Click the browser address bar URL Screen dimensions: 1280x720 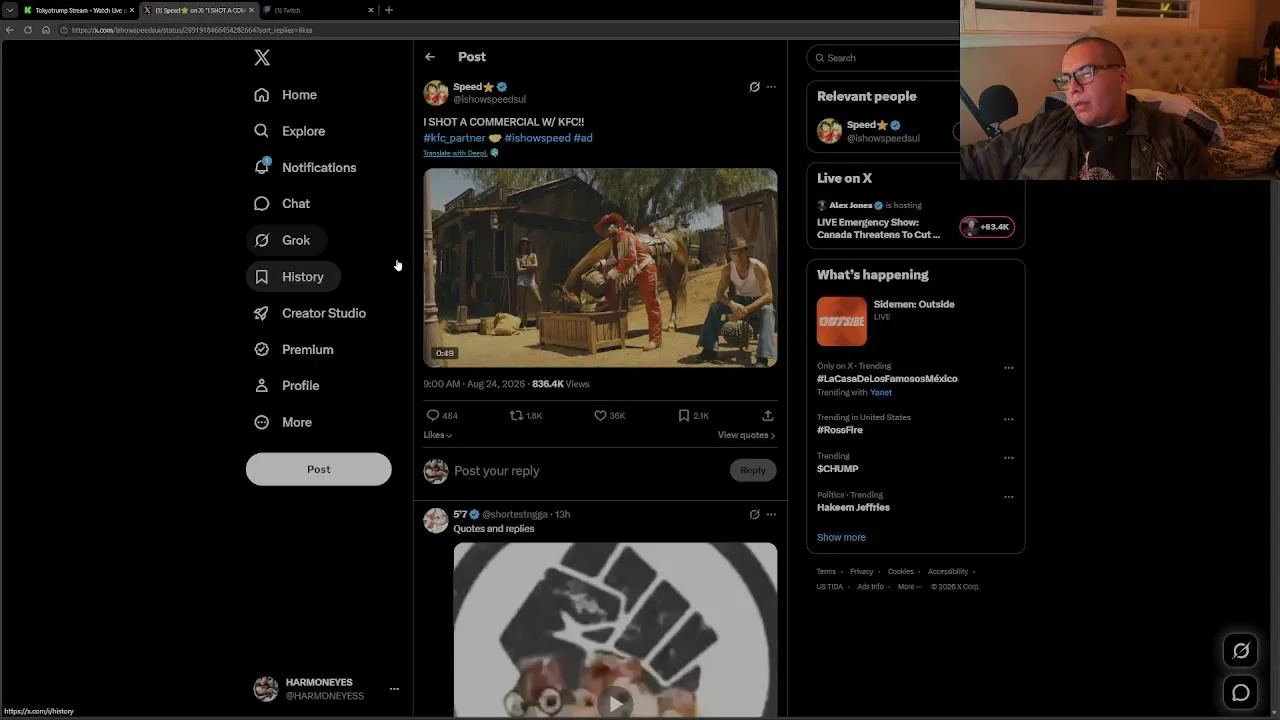tap(192, 30)
